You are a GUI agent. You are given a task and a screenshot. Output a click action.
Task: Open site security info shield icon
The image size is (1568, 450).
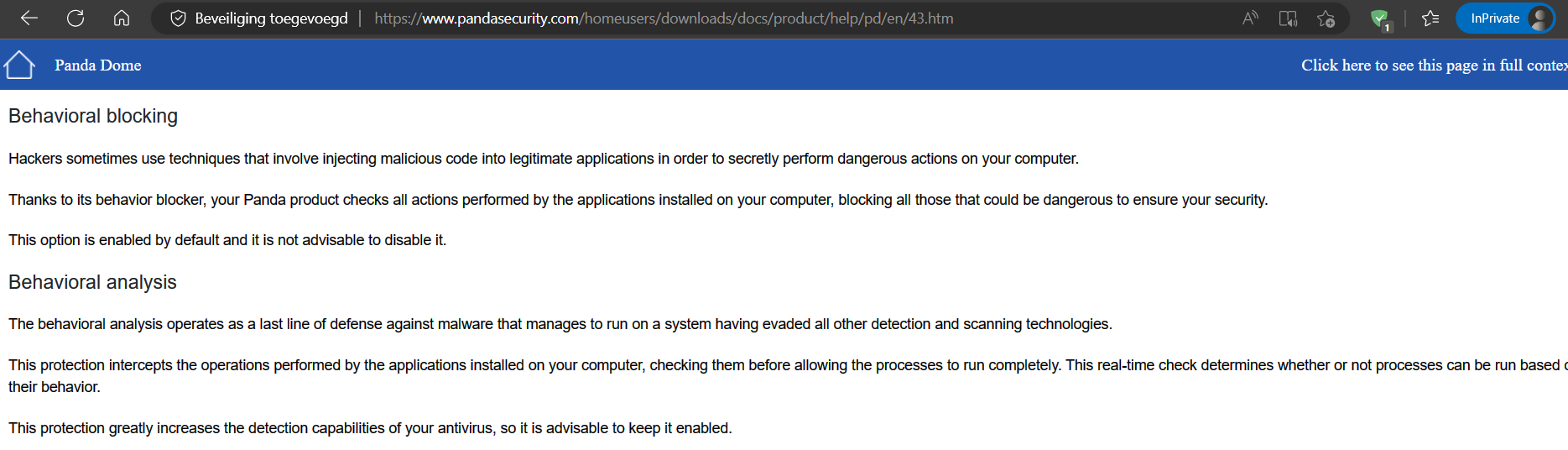coord(178,18)
